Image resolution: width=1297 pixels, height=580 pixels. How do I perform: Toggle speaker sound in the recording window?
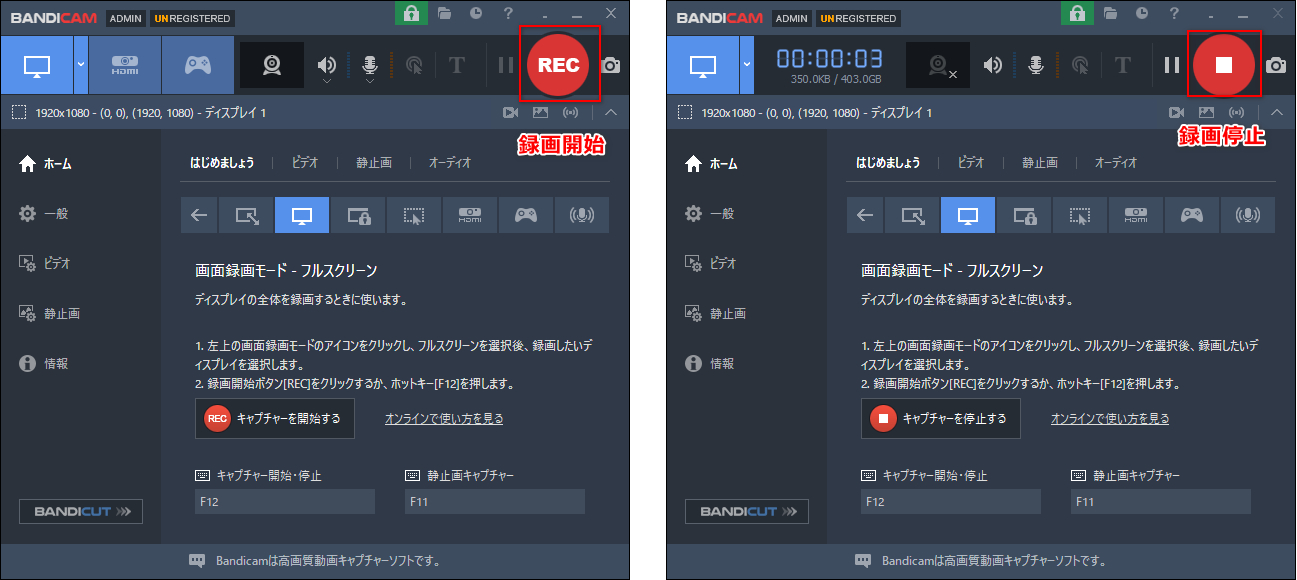coord(993,65)
